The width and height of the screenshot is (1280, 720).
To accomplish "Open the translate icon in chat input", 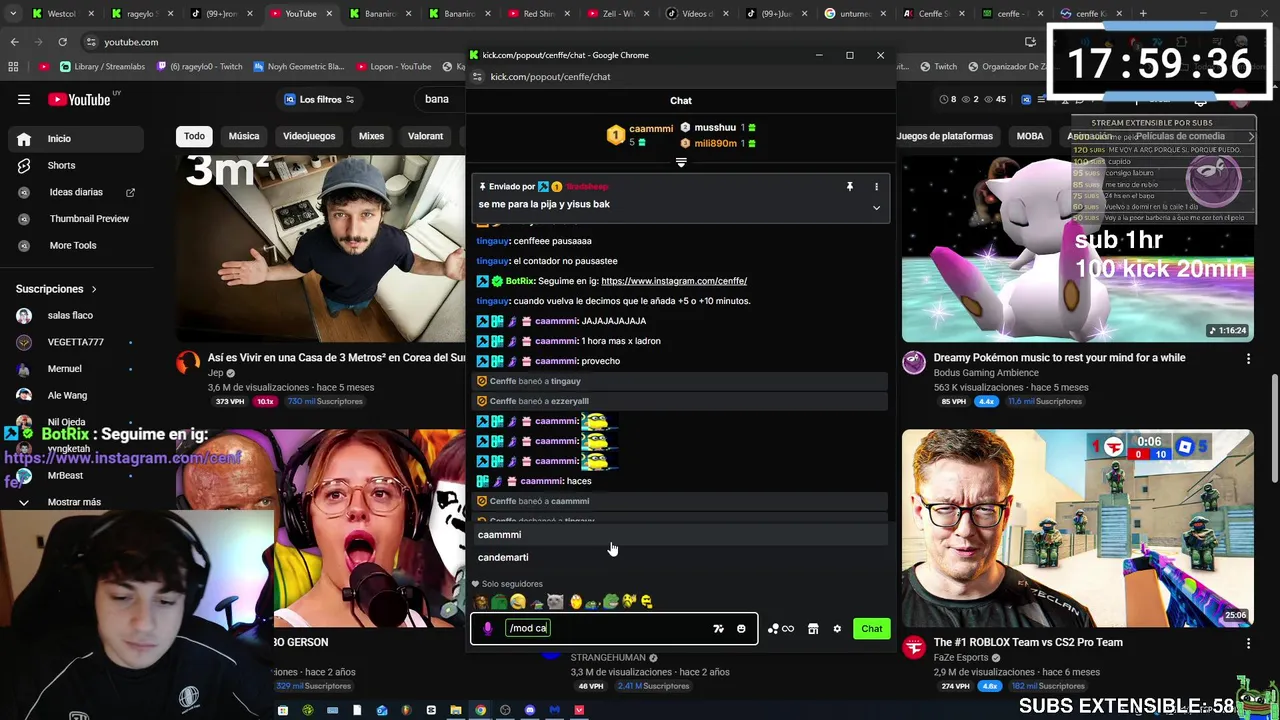I will [718, 629].
